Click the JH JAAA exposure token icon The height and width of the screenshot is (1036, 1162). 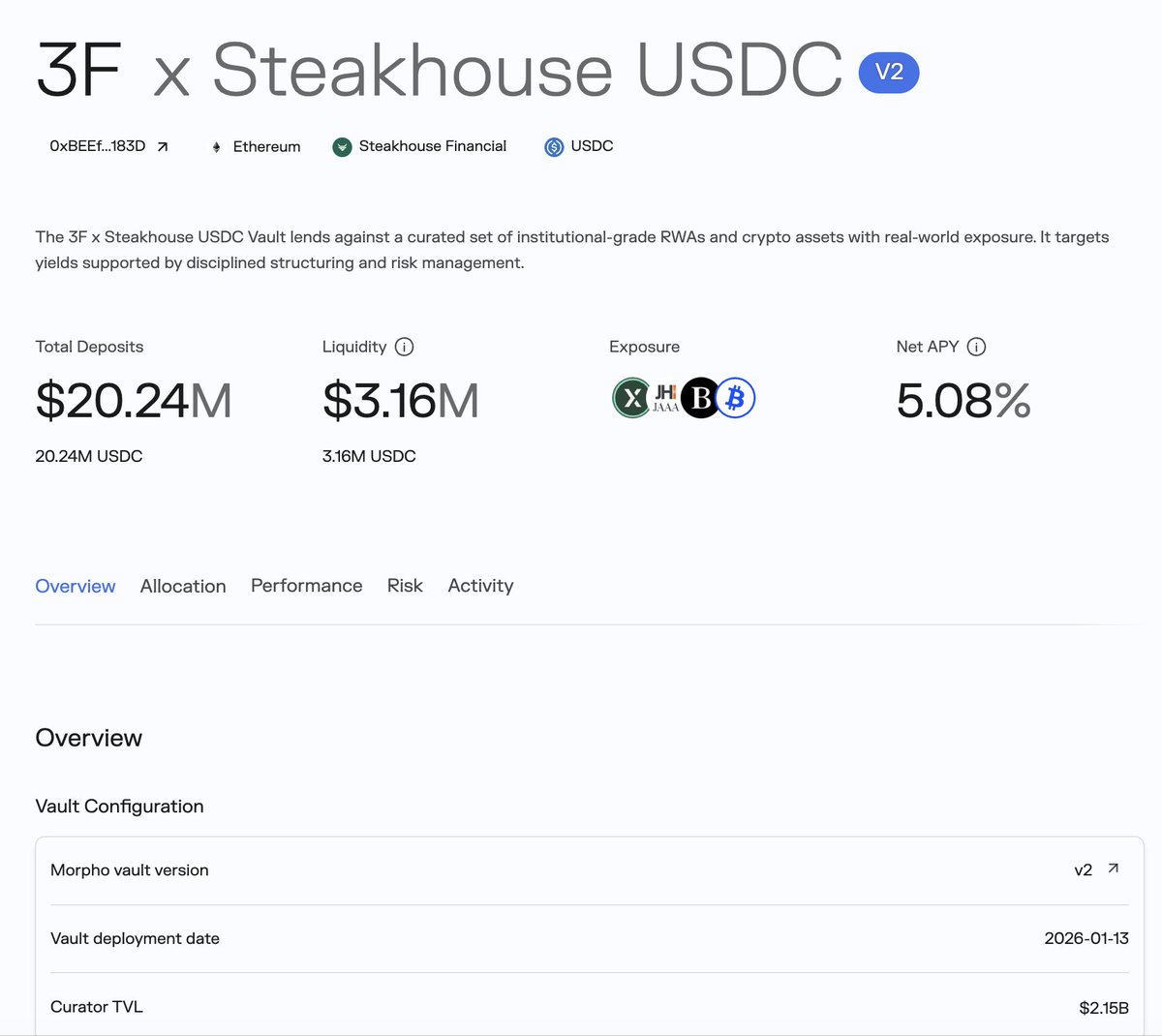[666, 398]
